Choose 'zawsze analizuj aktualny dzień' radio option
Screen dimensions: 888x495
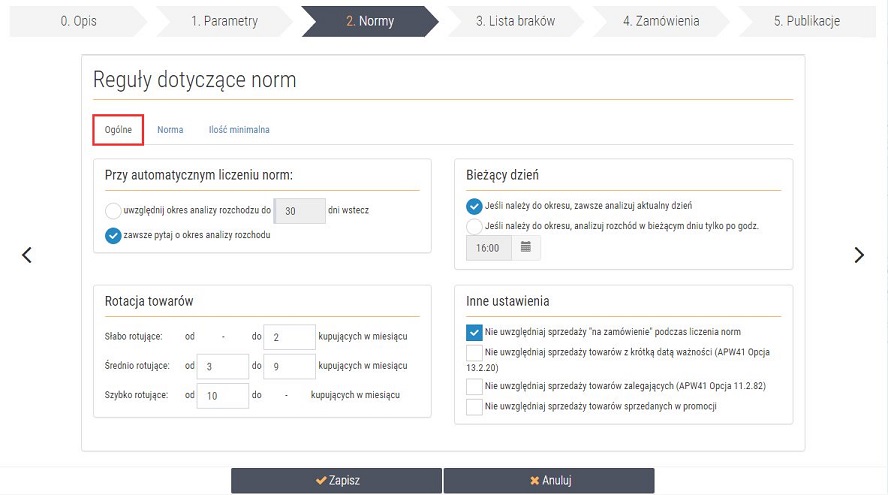(474, 206)
